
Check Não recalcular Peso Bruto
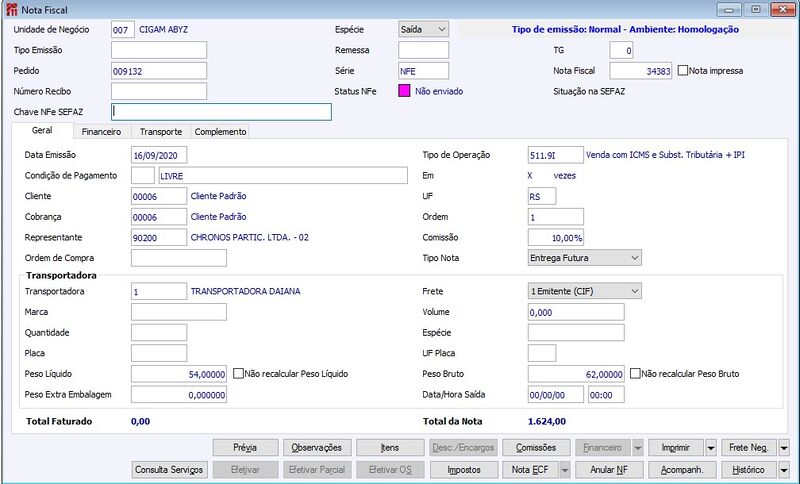pos(635,374)
